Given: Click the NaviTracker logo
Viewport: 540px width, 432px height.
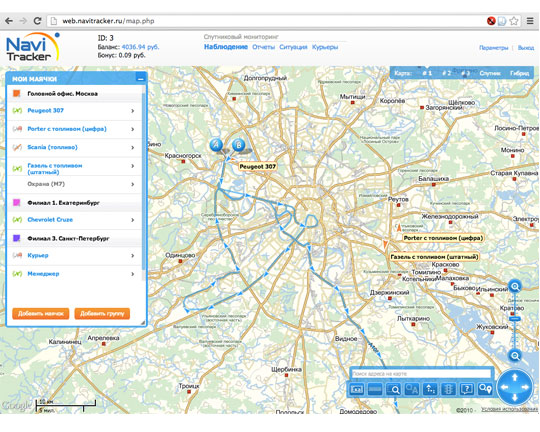Looking at the screenshot, I should point(33,47).
